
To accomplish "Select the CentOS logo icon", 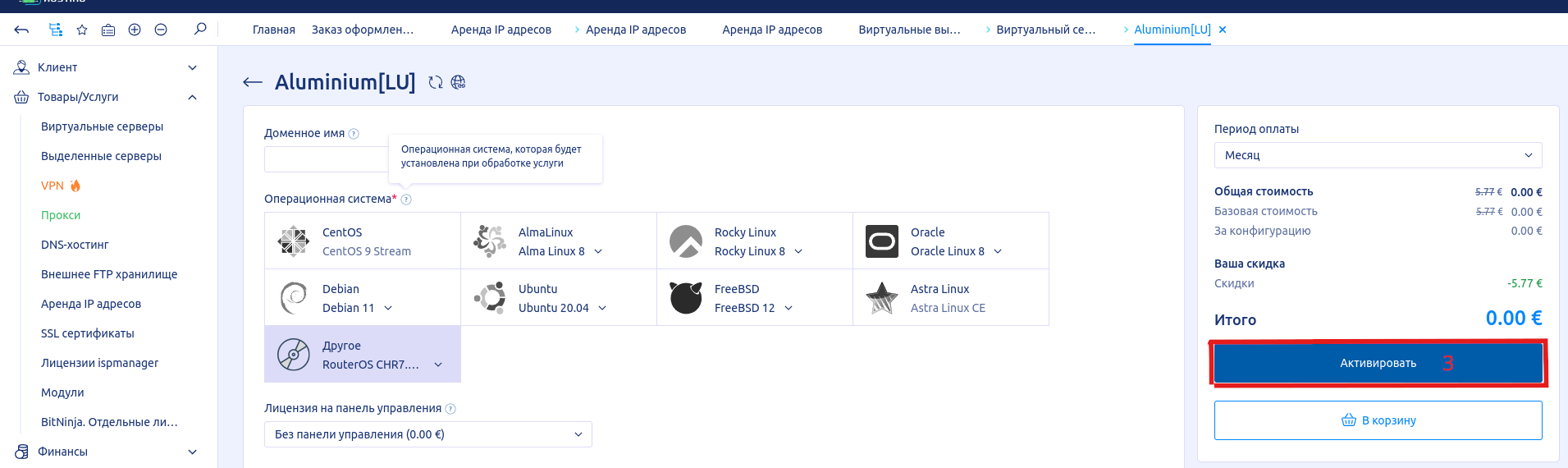I will 294,241.
